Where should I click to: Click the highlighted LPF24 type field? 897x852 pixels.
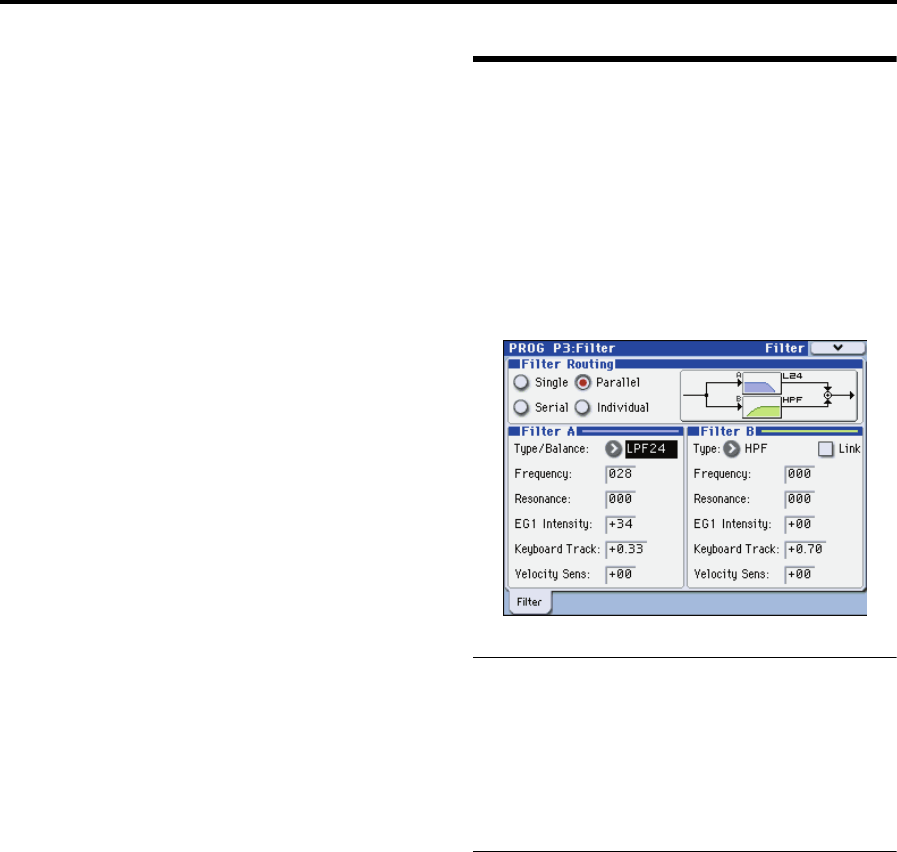point(651,449)
